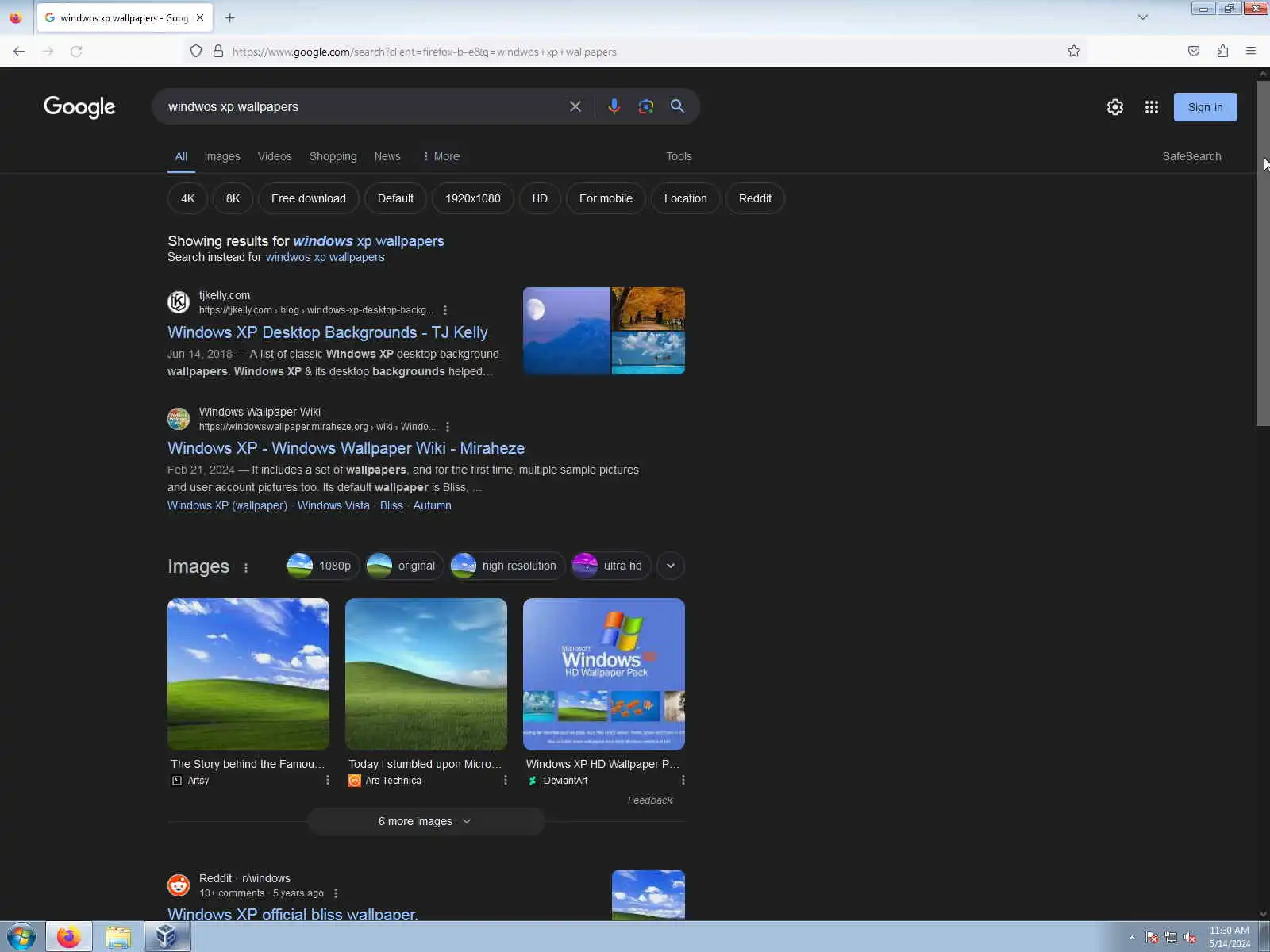Clear the search box with the X icon
The image size is (1270, 952).
tap(575, 106)
